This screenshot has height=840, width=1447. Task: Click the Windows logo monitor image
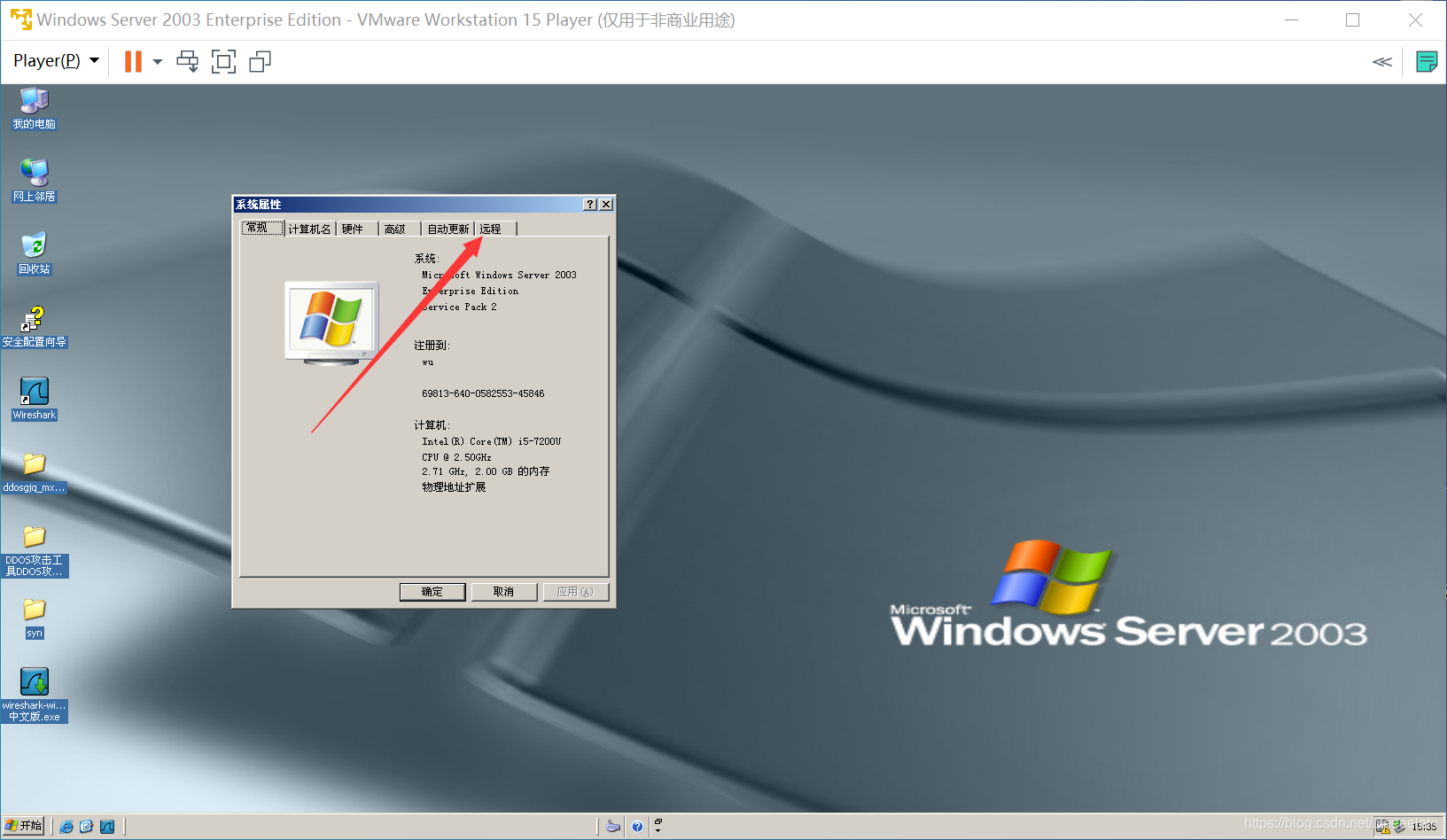pos(332,323)
